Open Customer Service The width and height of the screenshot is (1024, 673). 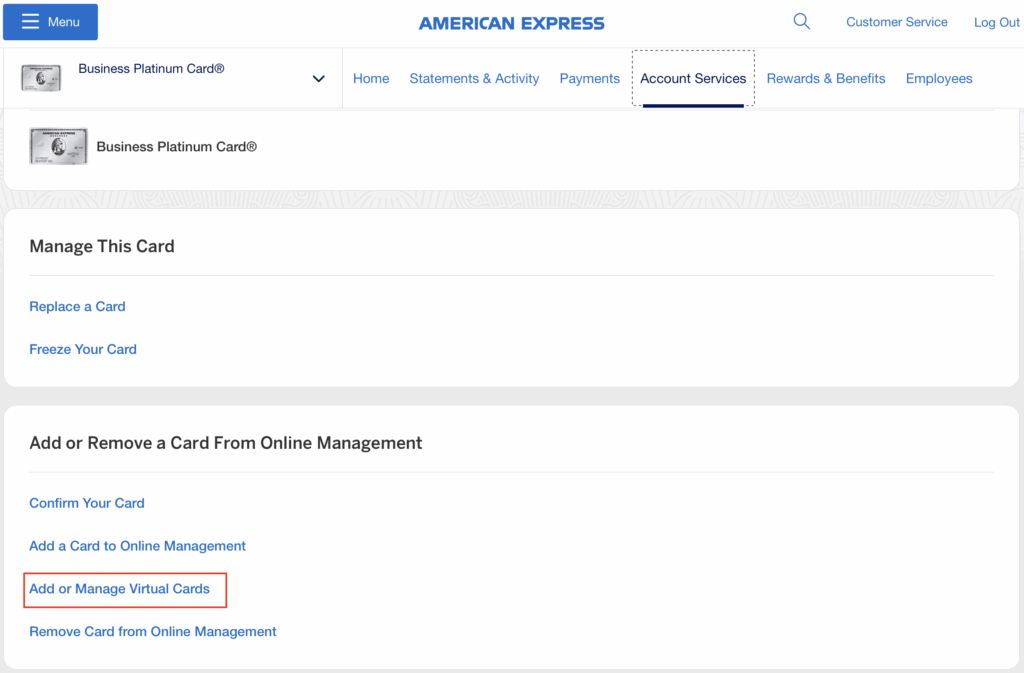[896, 21]
